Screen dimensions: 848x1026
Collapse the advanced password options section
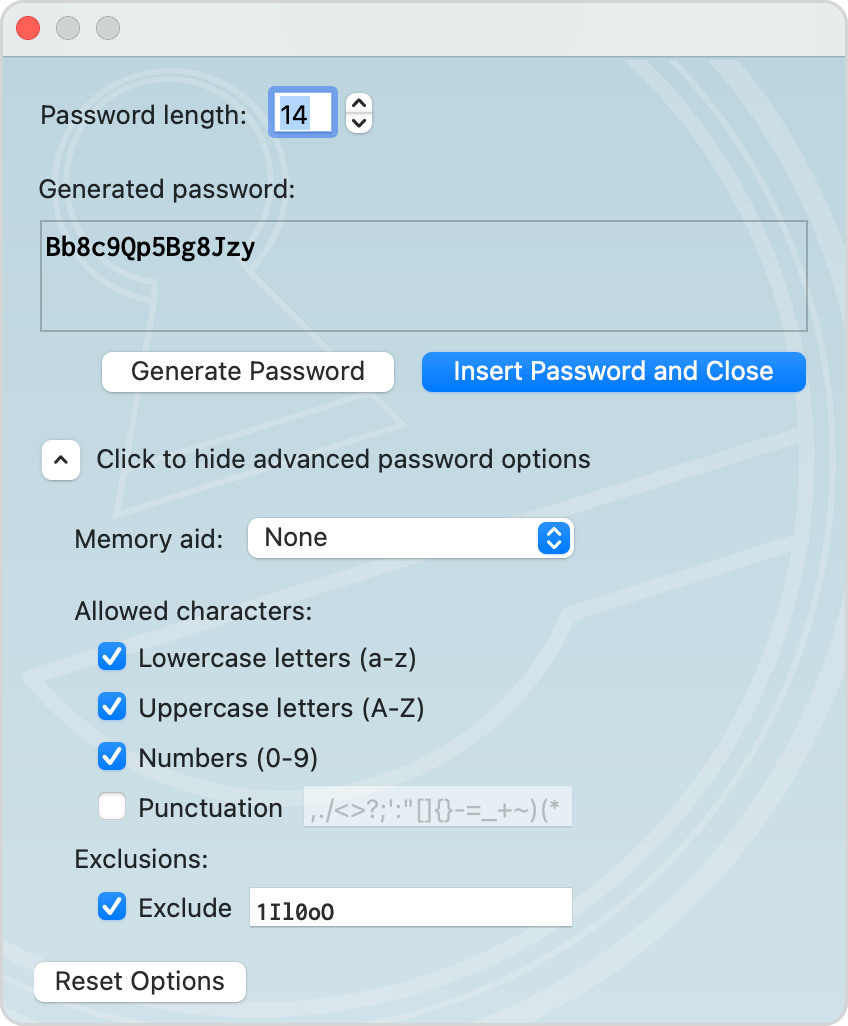pos(61,460)
